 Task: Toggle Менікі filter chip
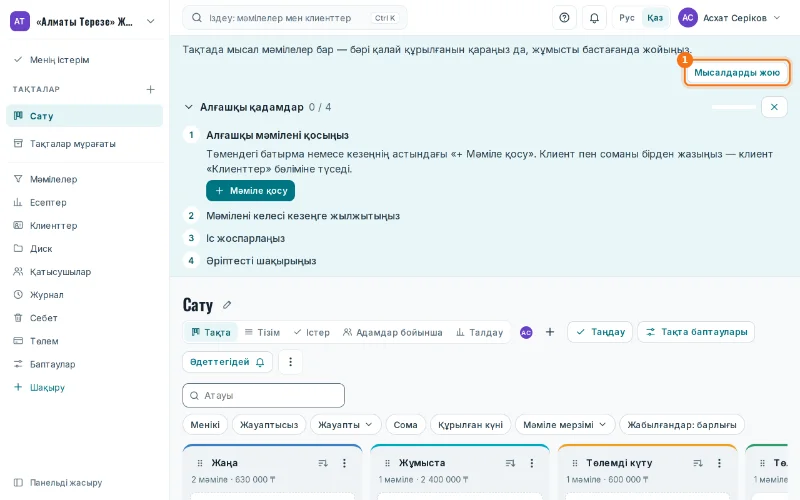pos(205,424)
